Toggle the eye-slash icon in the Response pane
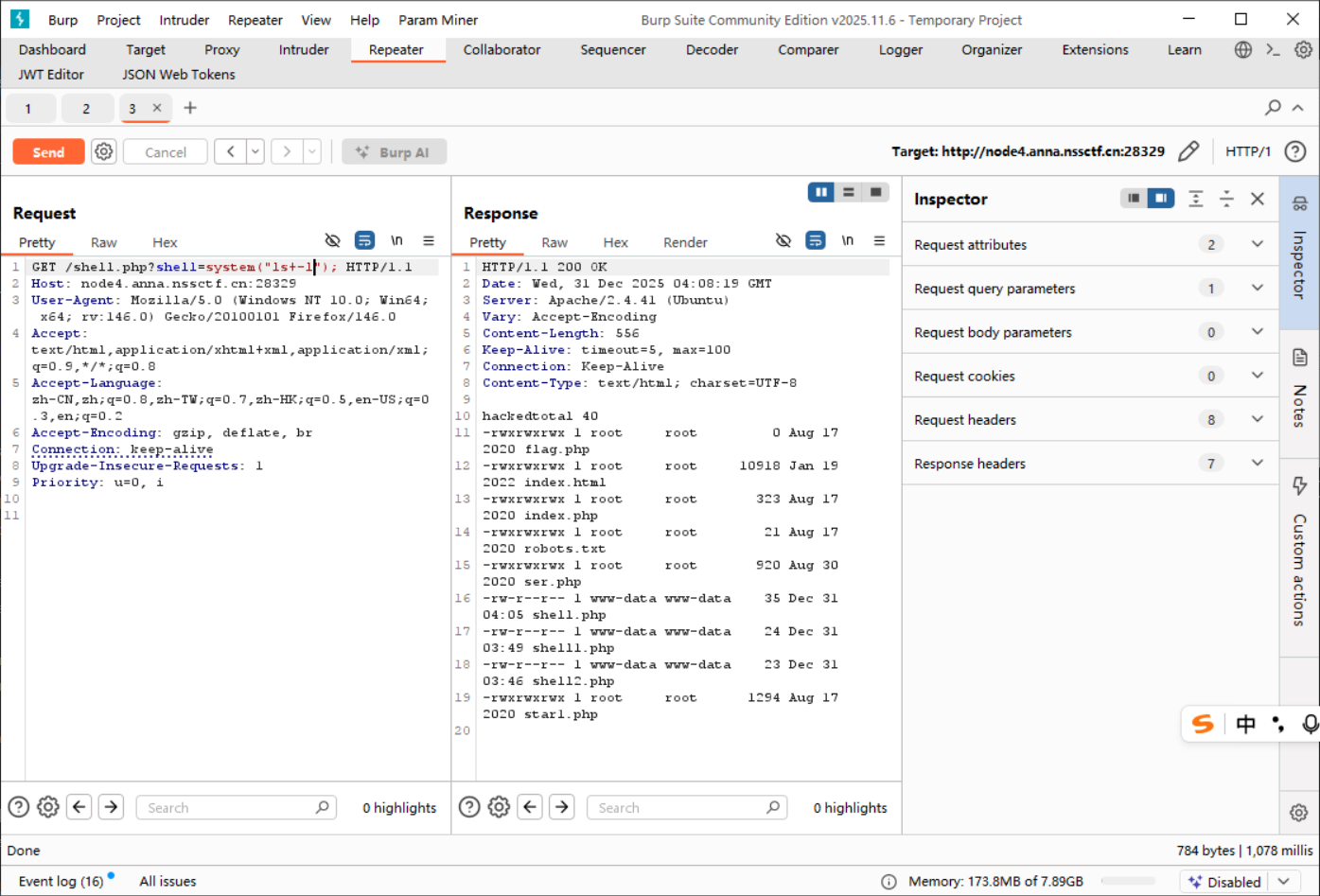This screenshot has width=1320, height=896. coord(783,241)
